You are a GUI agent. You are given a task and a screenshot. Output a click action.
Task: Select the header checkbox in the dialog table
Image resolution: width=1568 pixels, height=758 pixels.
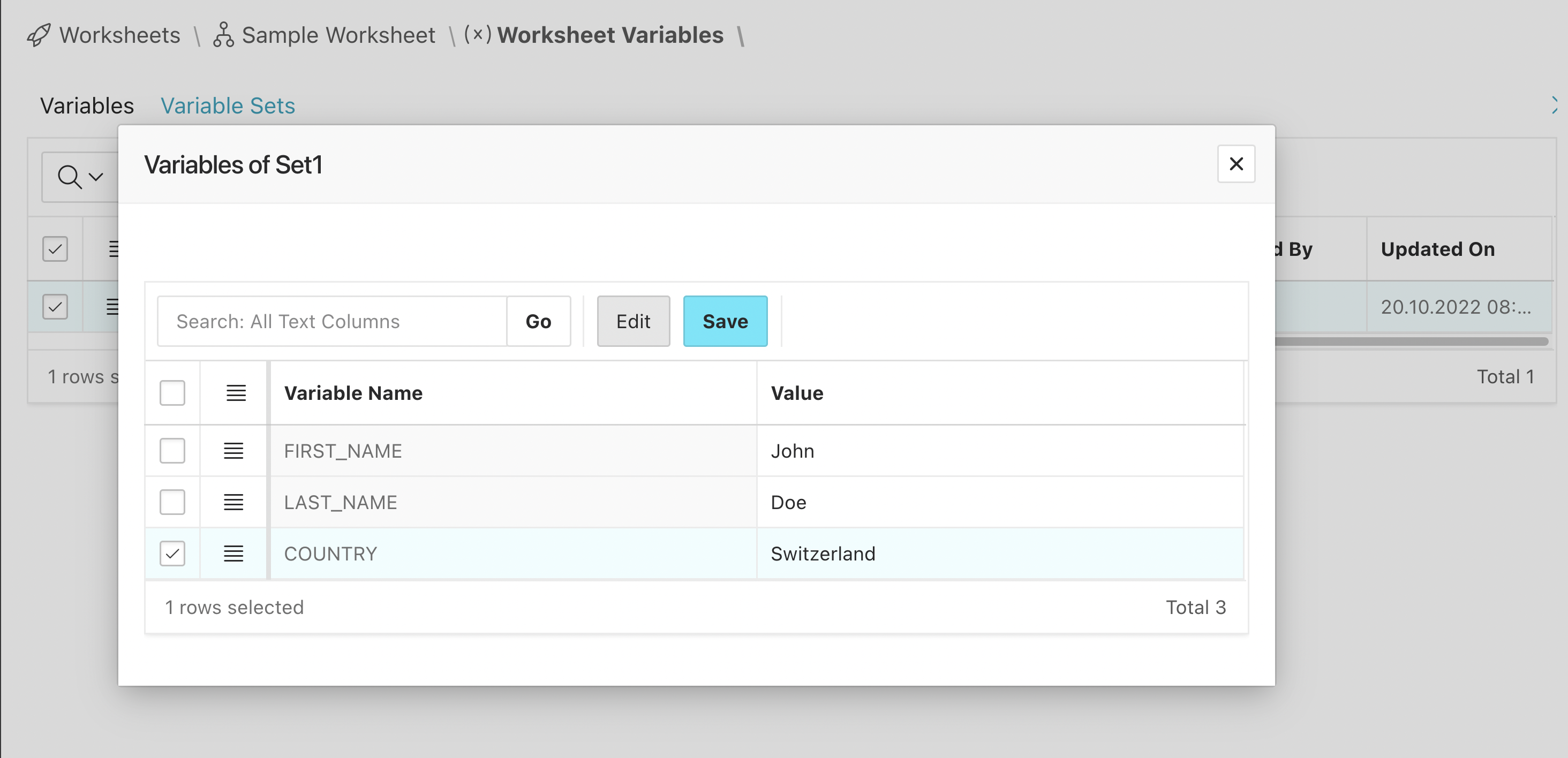click(x=172, y=393)
